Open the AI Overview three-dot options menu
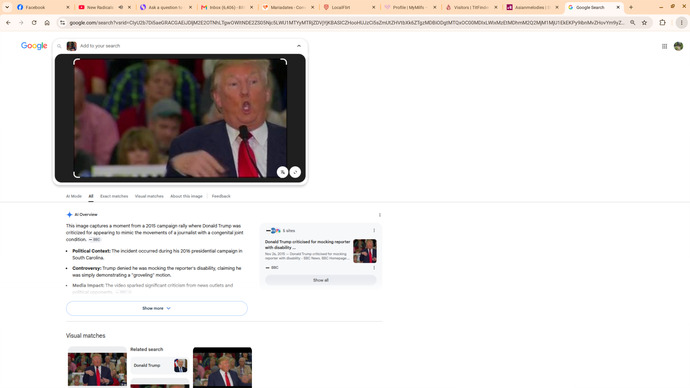 click(x=380, y=215)
